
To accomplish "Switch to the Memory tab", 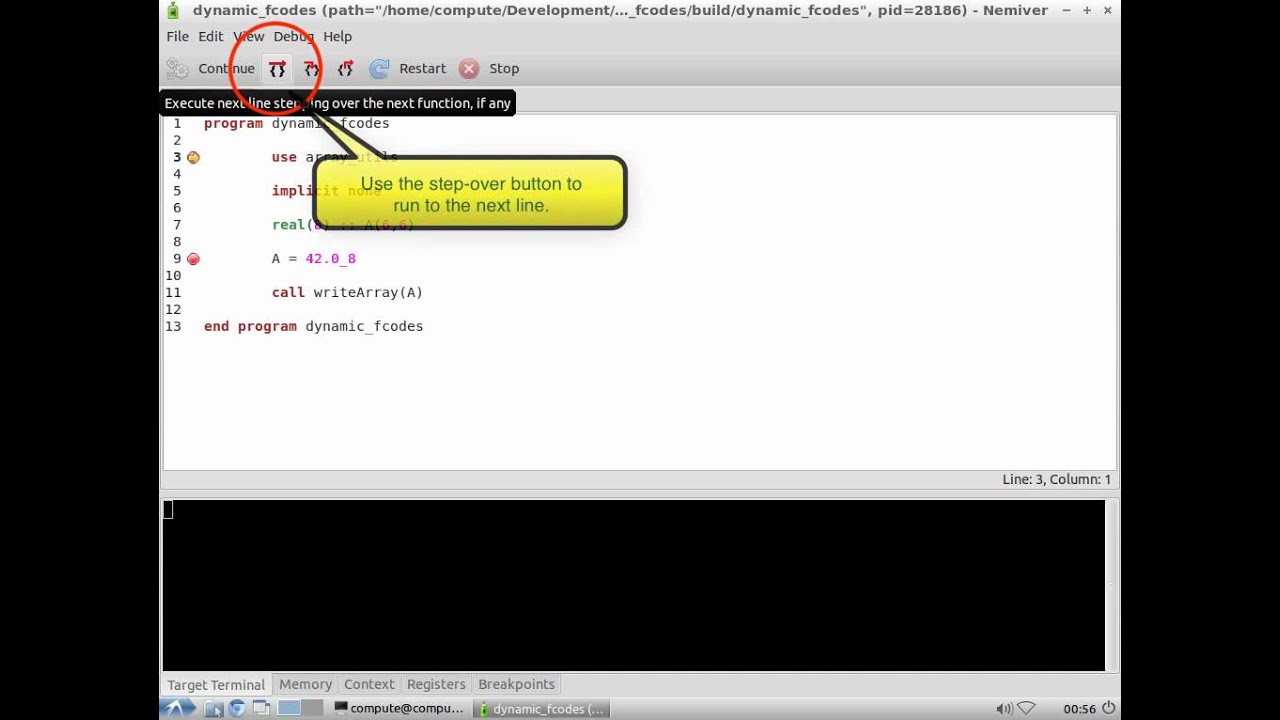I will tap(305, 684).
